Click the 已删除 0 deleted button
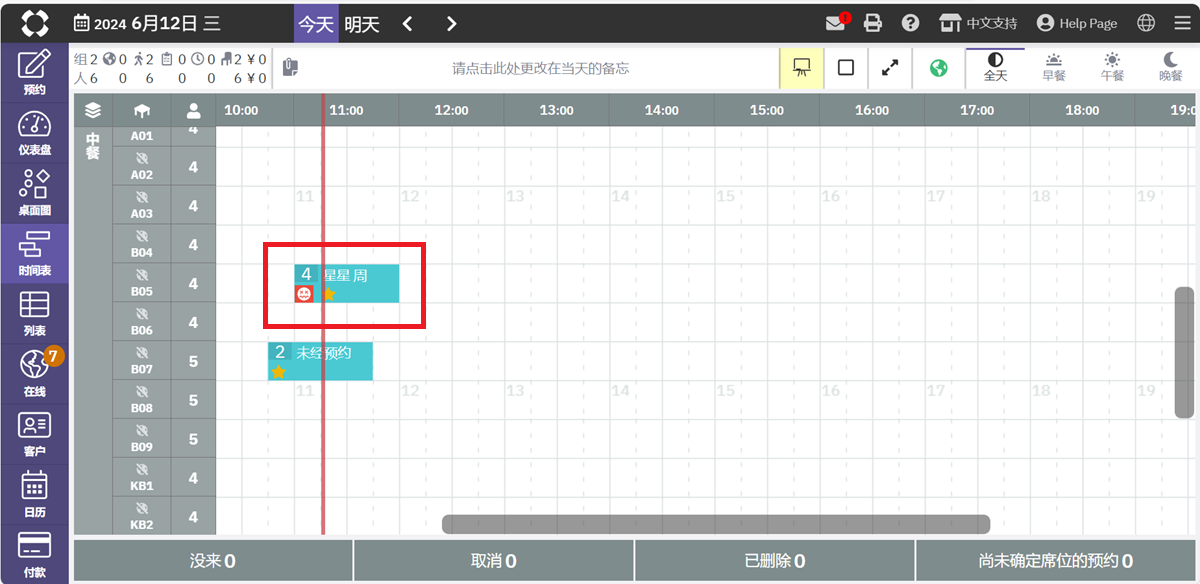 pos(775,561)
